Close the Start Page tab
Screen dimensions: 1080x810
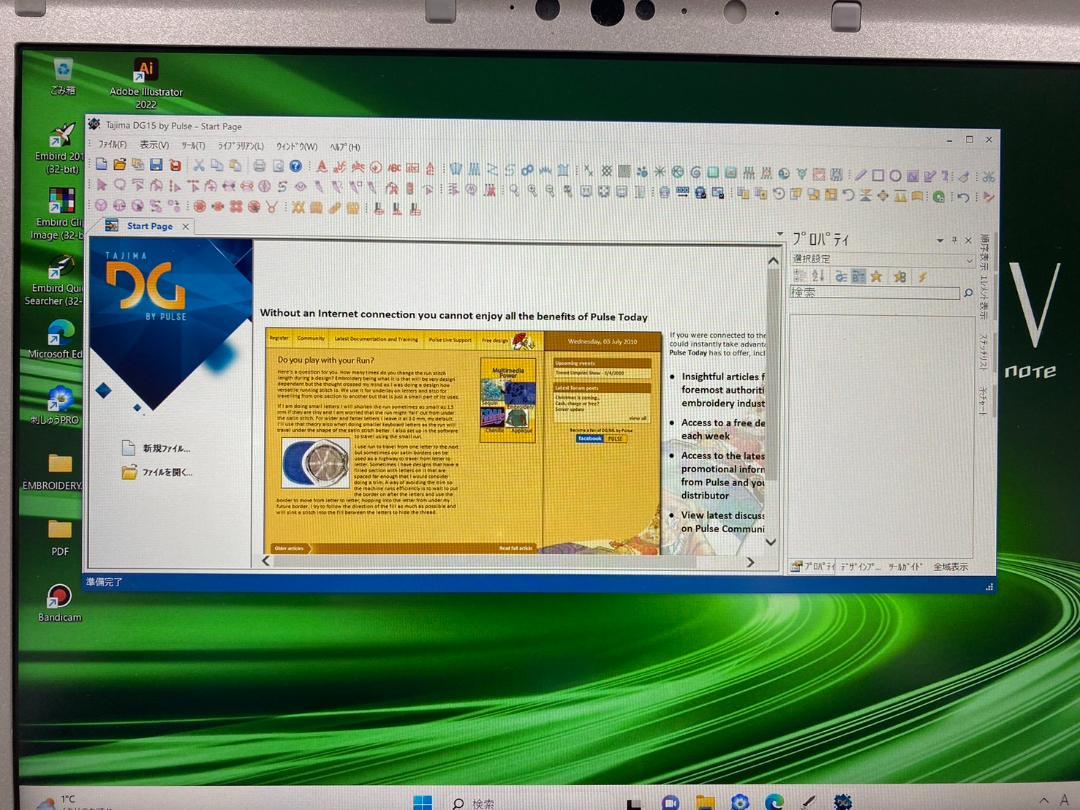(185, 226)
